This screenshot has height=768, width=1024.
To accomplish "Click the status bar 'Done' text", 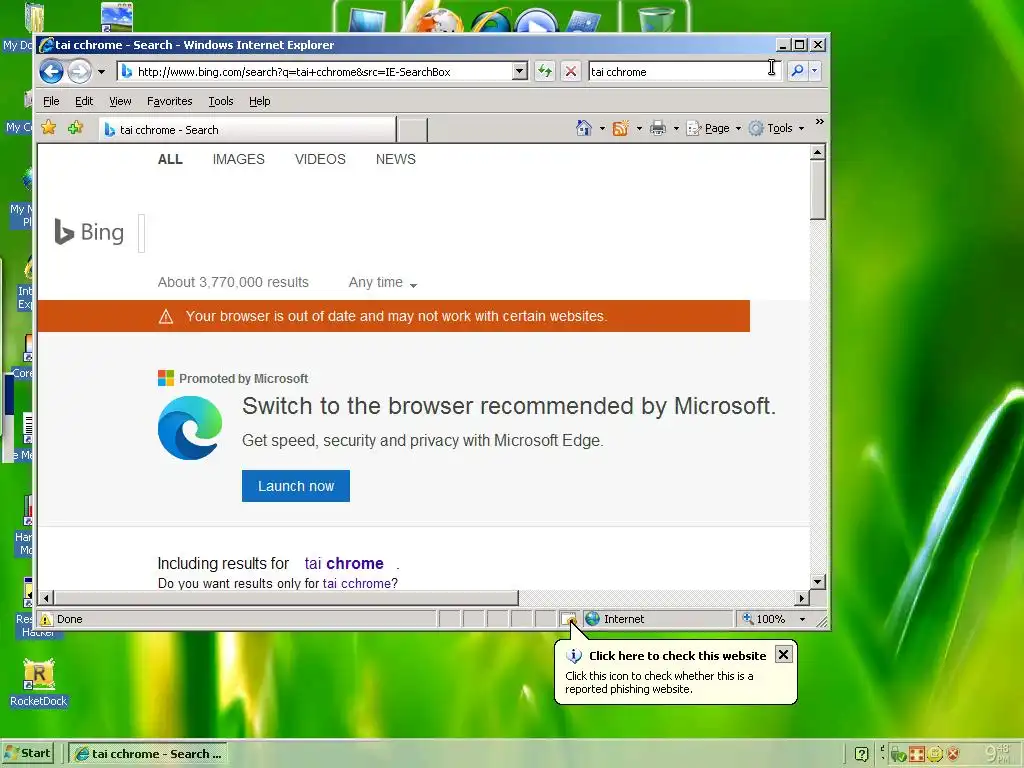I will click(x=69, y=619).
